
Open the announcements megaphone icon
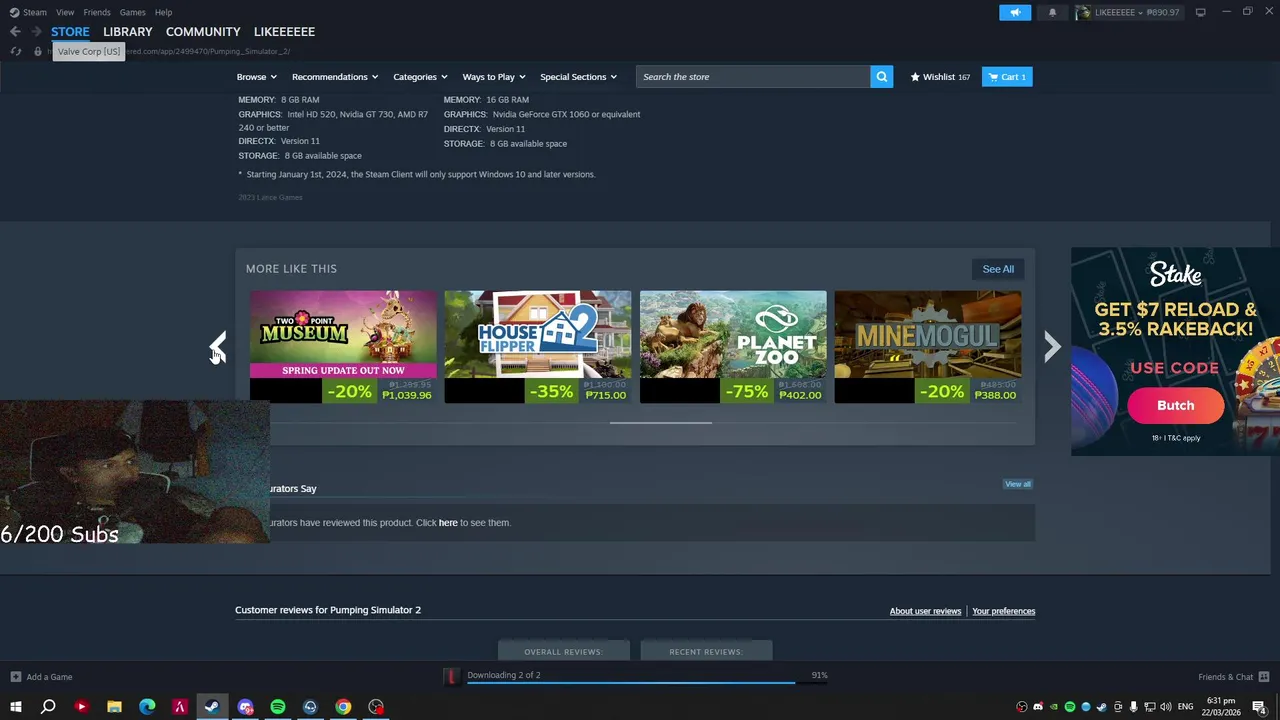click(x=1015, y=12)
